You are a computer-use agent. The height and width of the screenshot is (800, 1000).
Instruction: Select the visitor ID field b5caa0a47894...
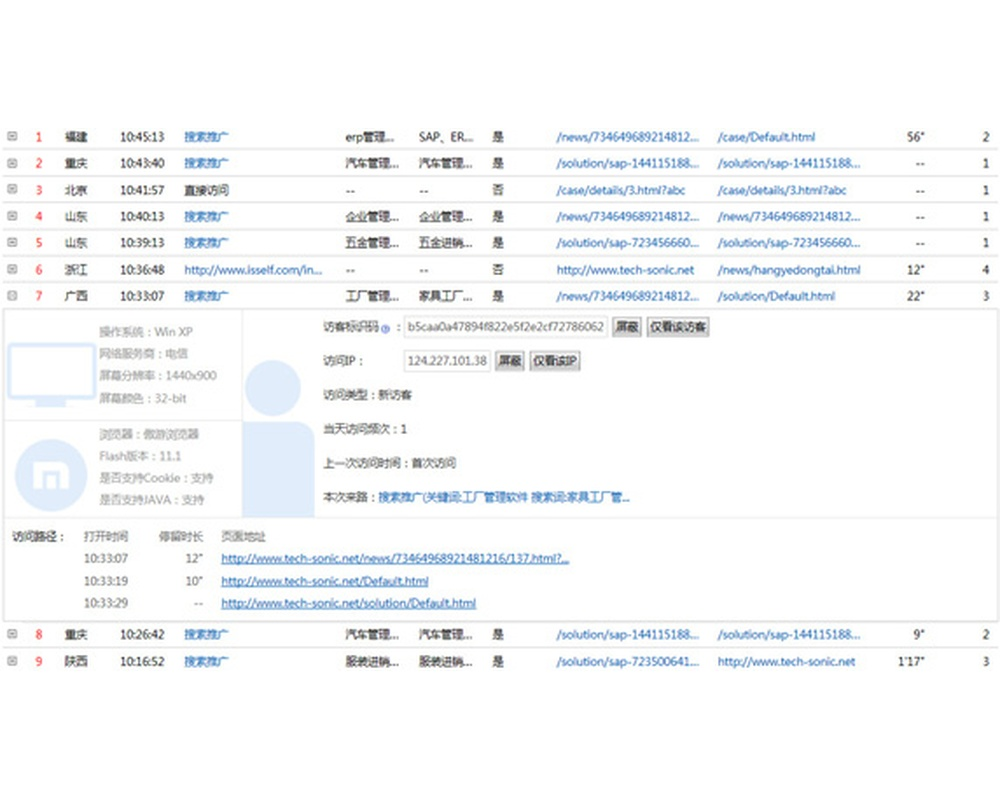pos(506,327)
